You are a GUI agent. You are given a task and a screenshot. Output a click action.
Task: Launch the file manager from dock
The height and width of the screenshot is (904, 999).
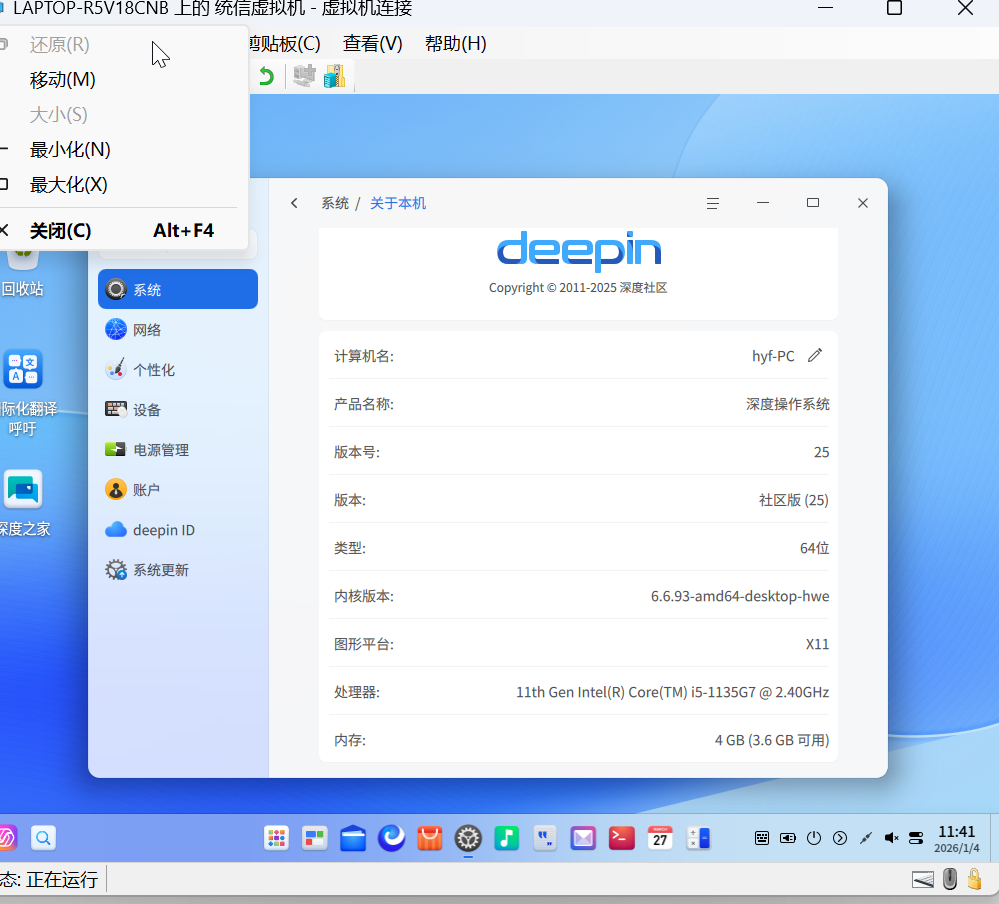[x=353, y=838]
